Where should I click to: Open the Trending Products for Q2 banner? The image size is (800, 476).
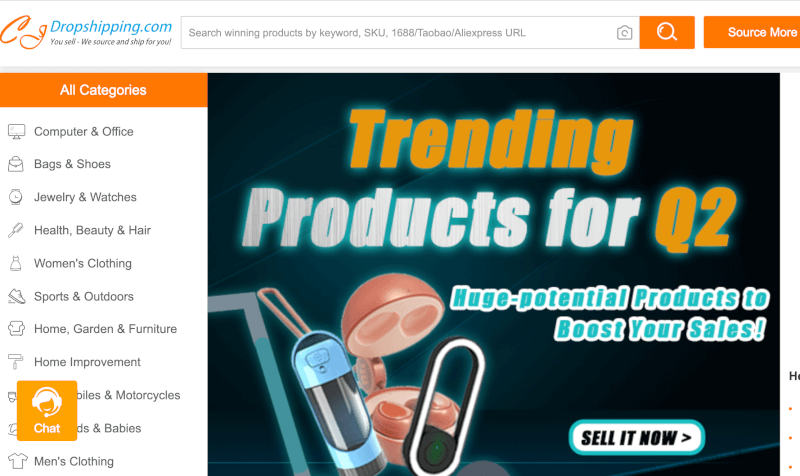(x=493, y=274)
